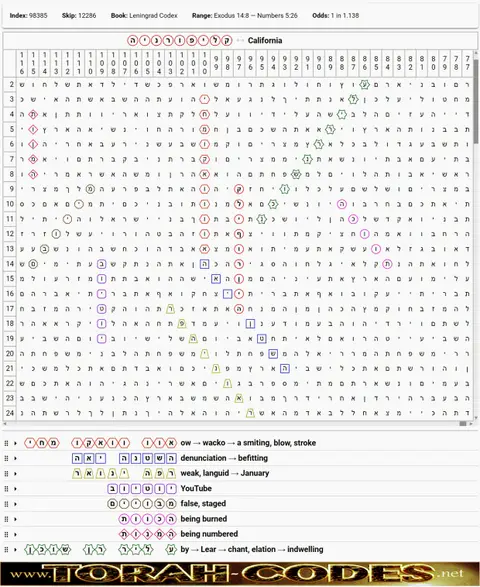Click the yellow highlighted letter in row 24

pyautogui.click(x=250, y=413)
